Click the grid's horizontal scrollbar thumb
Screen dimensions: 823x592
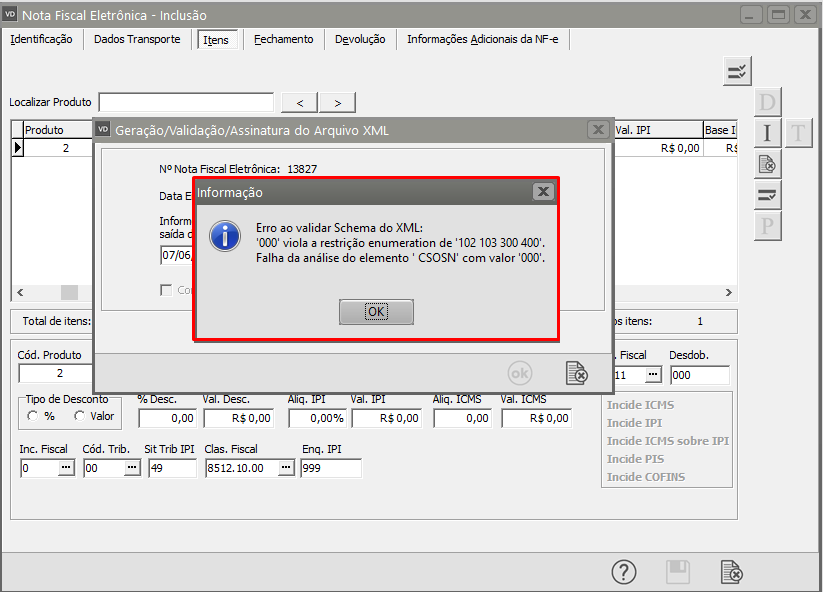69,292
